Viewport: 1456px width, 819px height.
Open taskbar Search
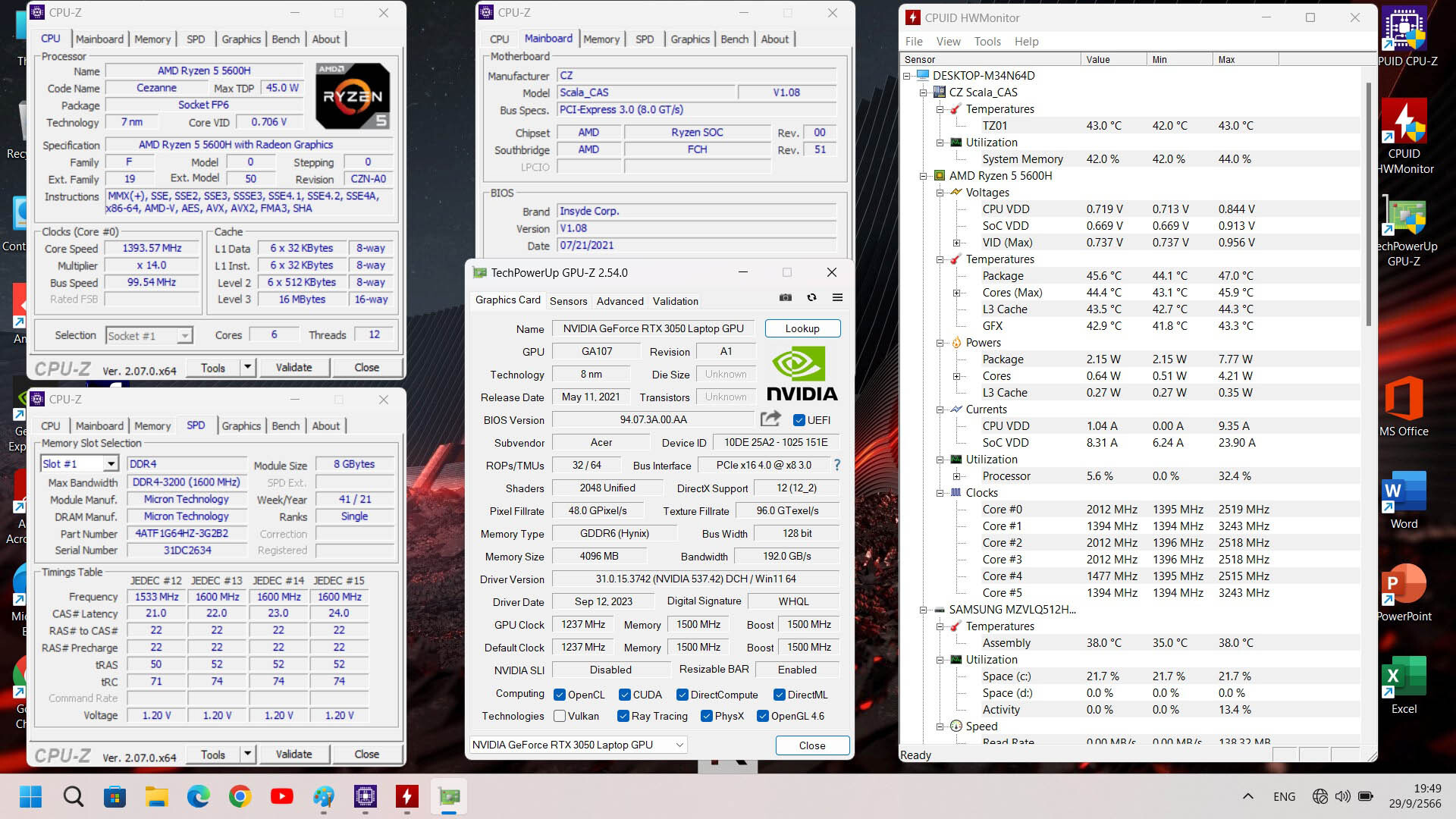[73, 796]
